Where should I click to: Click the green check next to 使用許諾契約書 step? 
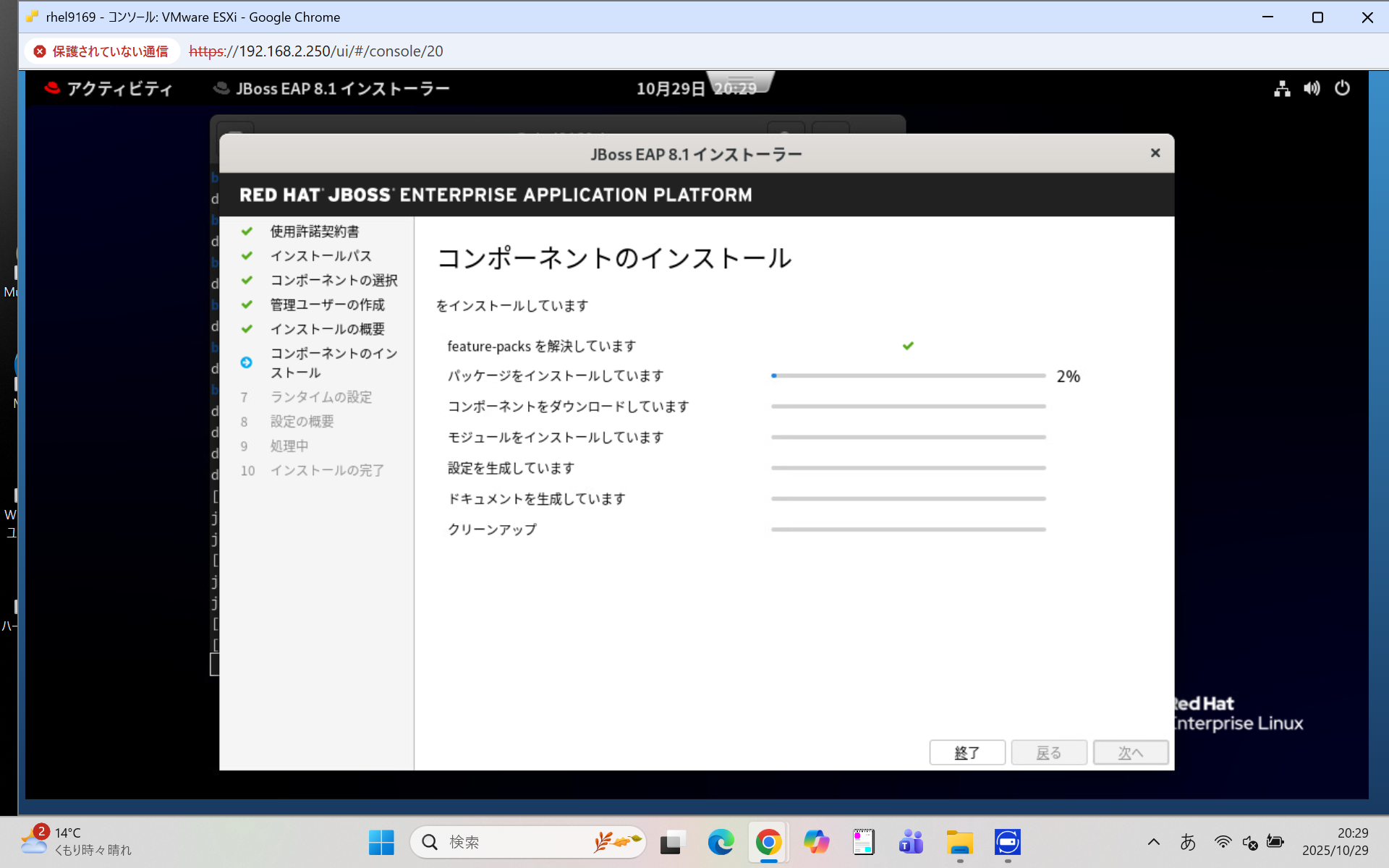(x=247, y=231)
